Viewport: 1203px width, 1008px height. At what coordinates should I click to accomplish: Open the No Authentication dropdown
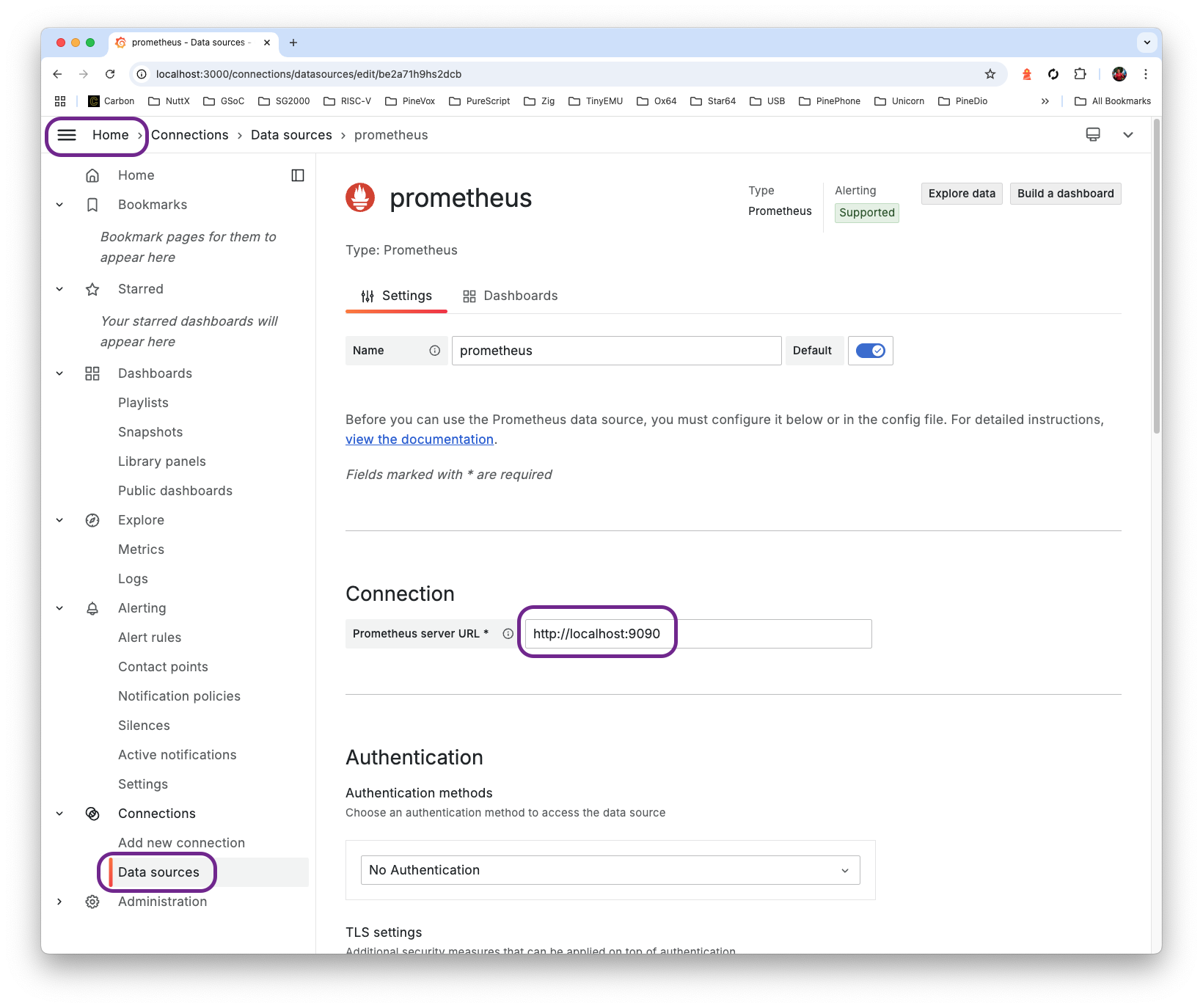610,870
